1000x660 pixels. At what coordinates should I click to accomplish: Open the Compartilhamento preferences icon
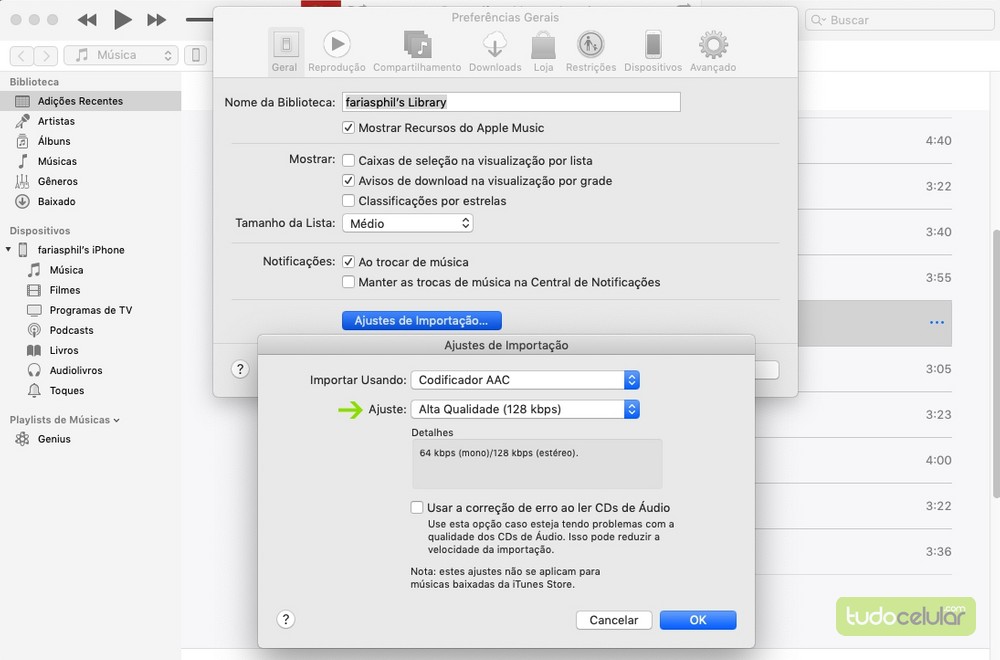417,45
